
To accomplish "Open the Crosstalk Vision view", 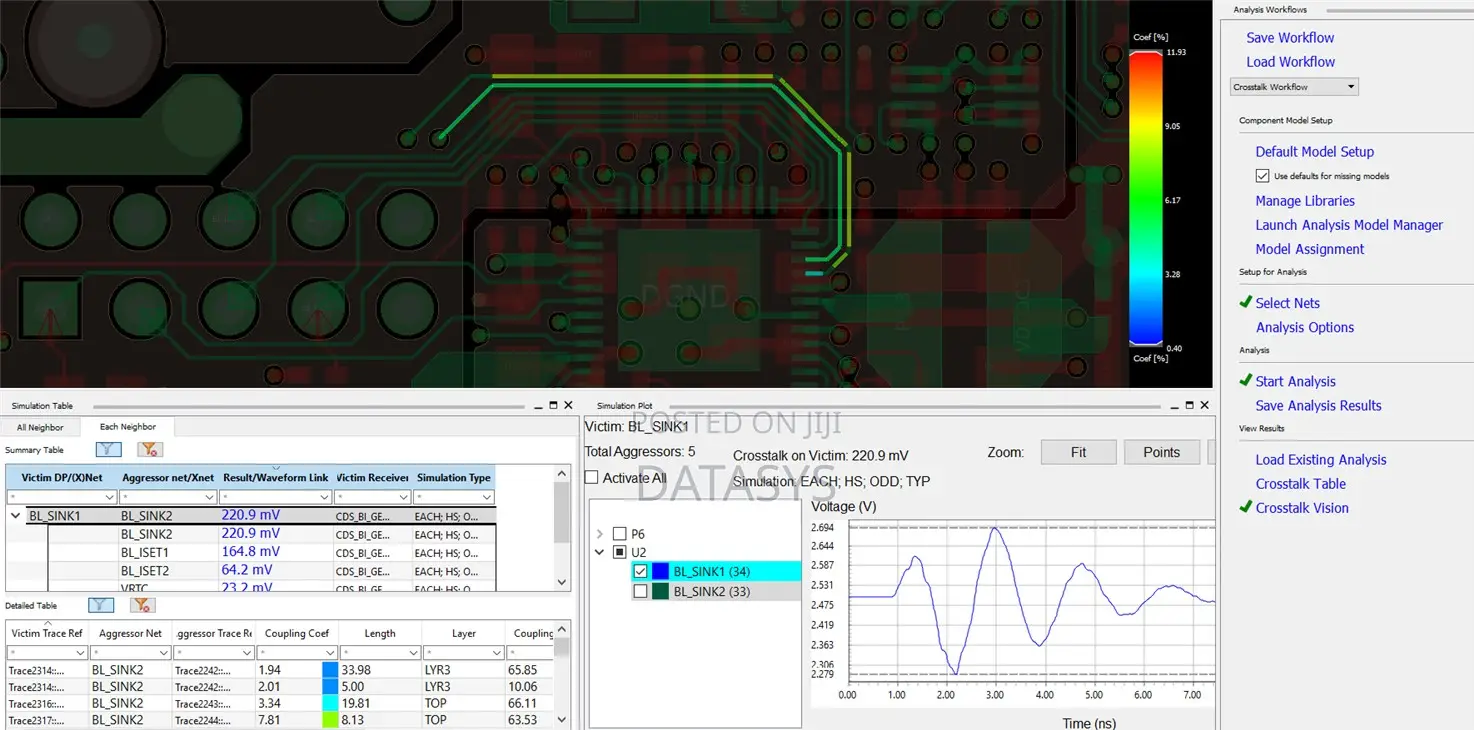I will 1302,508.
